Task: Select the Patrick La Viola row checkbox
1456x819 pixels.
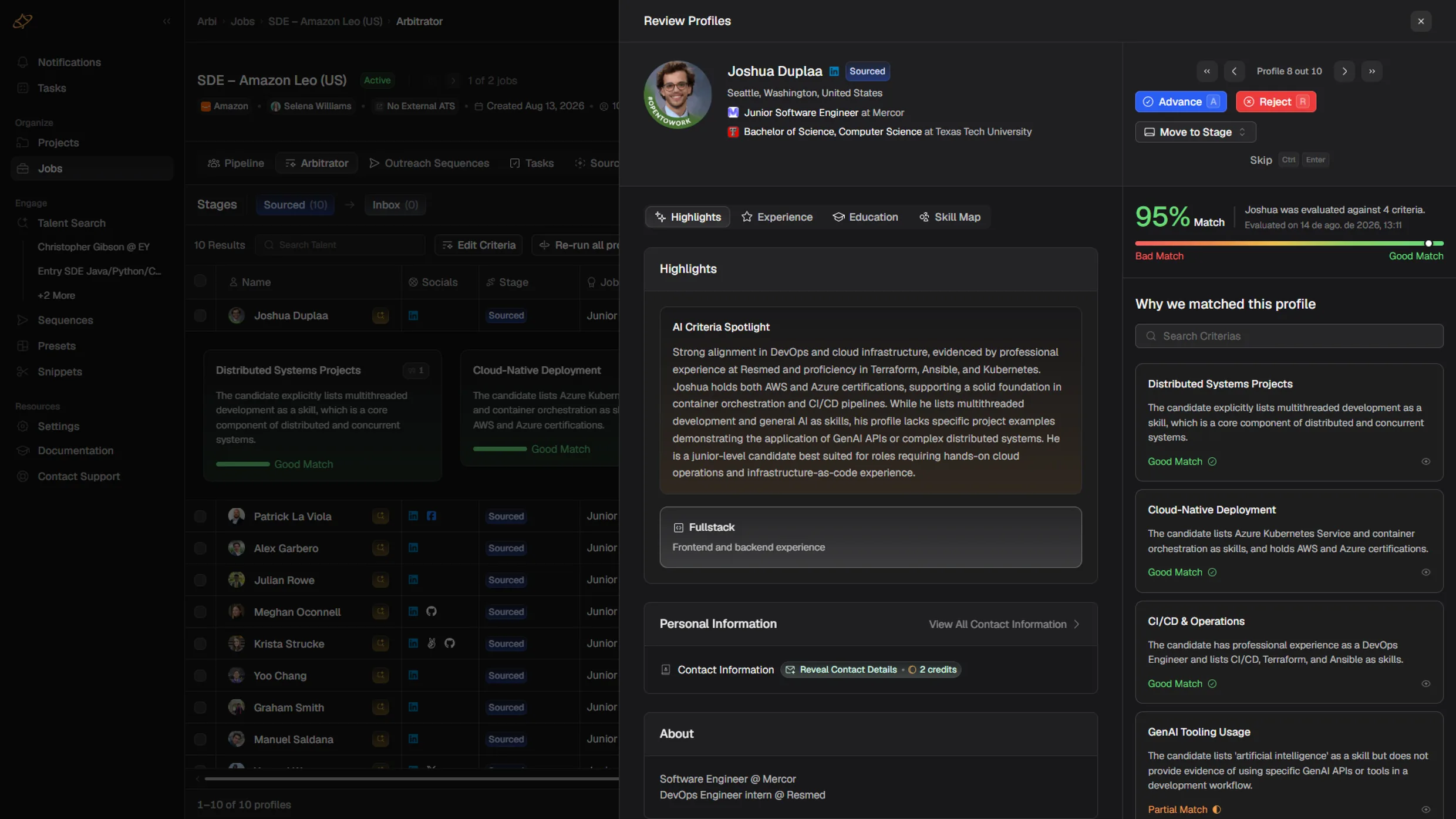Action: [200, 516]
